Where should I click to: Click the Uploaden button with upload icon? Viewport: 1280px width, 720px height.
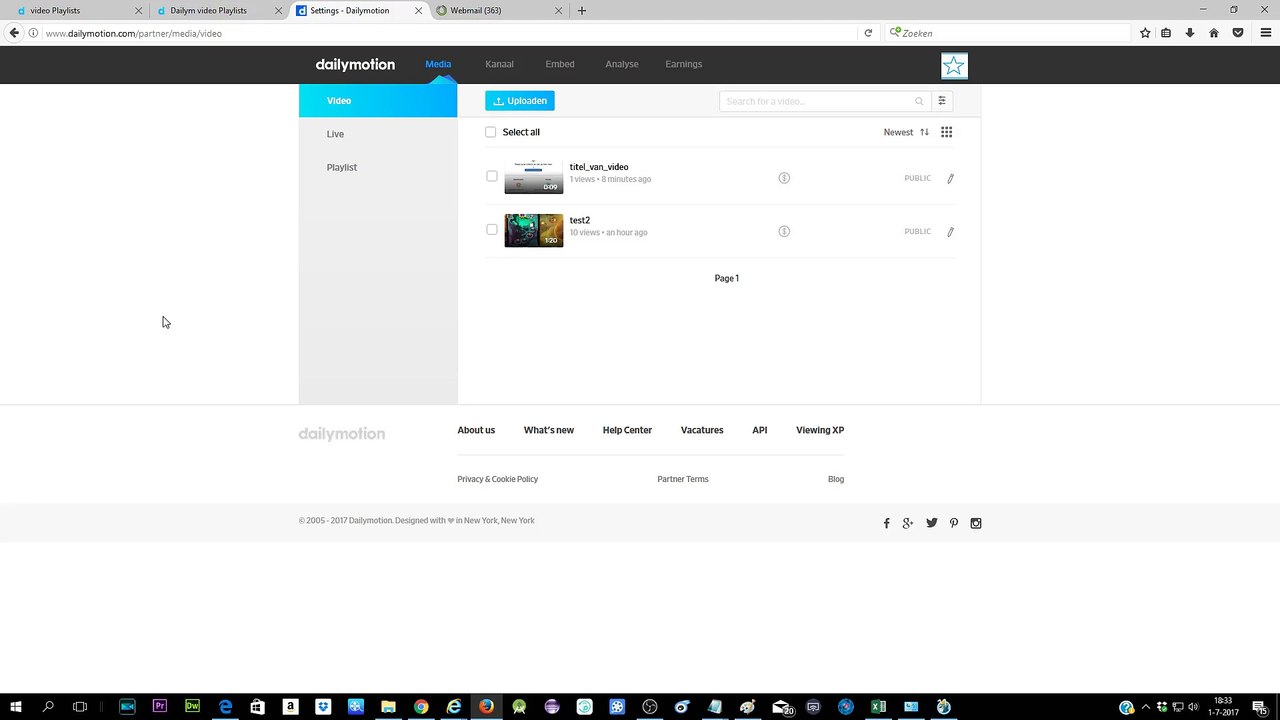520,101
